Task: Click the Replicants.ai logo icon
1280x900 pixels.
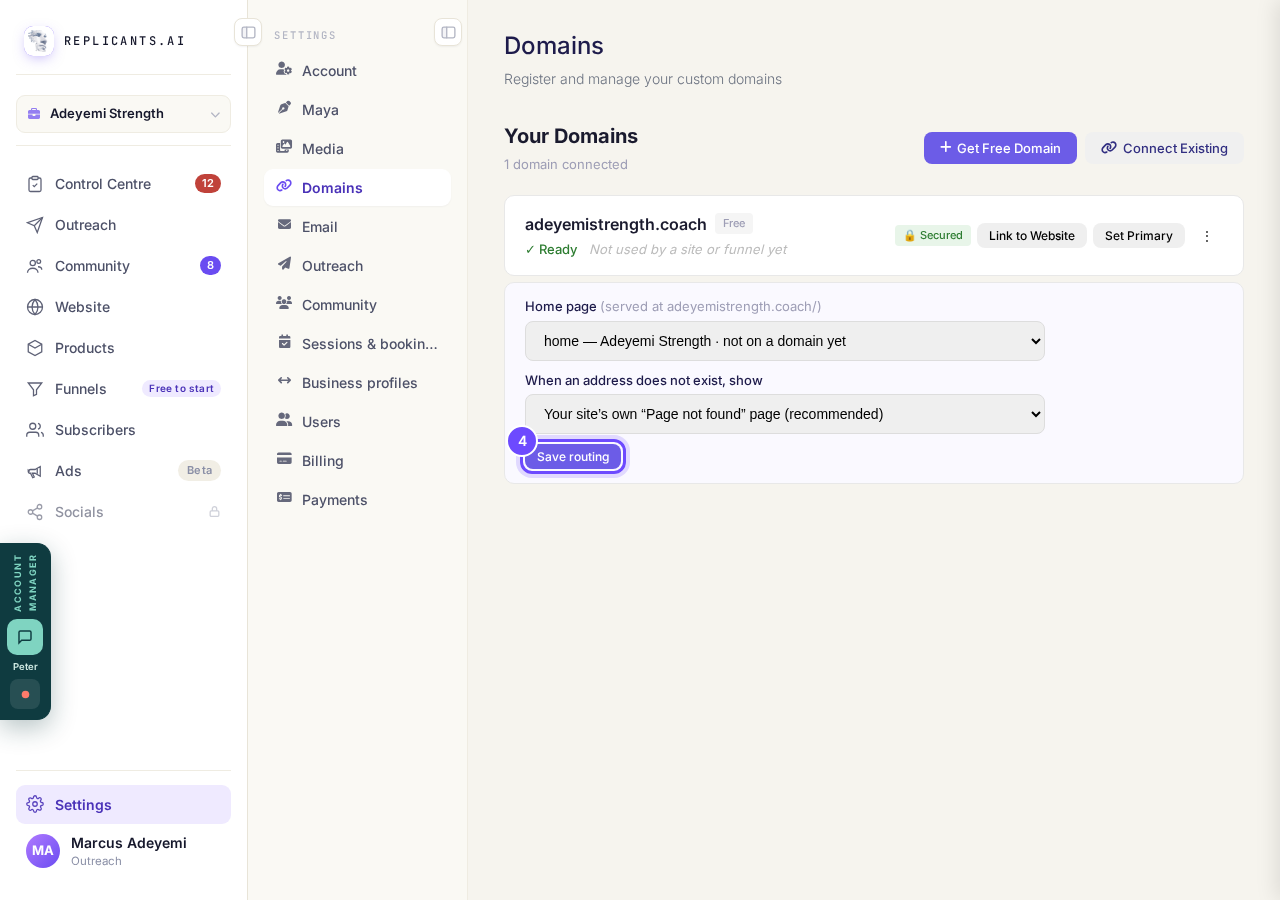Action: [39, 41]
